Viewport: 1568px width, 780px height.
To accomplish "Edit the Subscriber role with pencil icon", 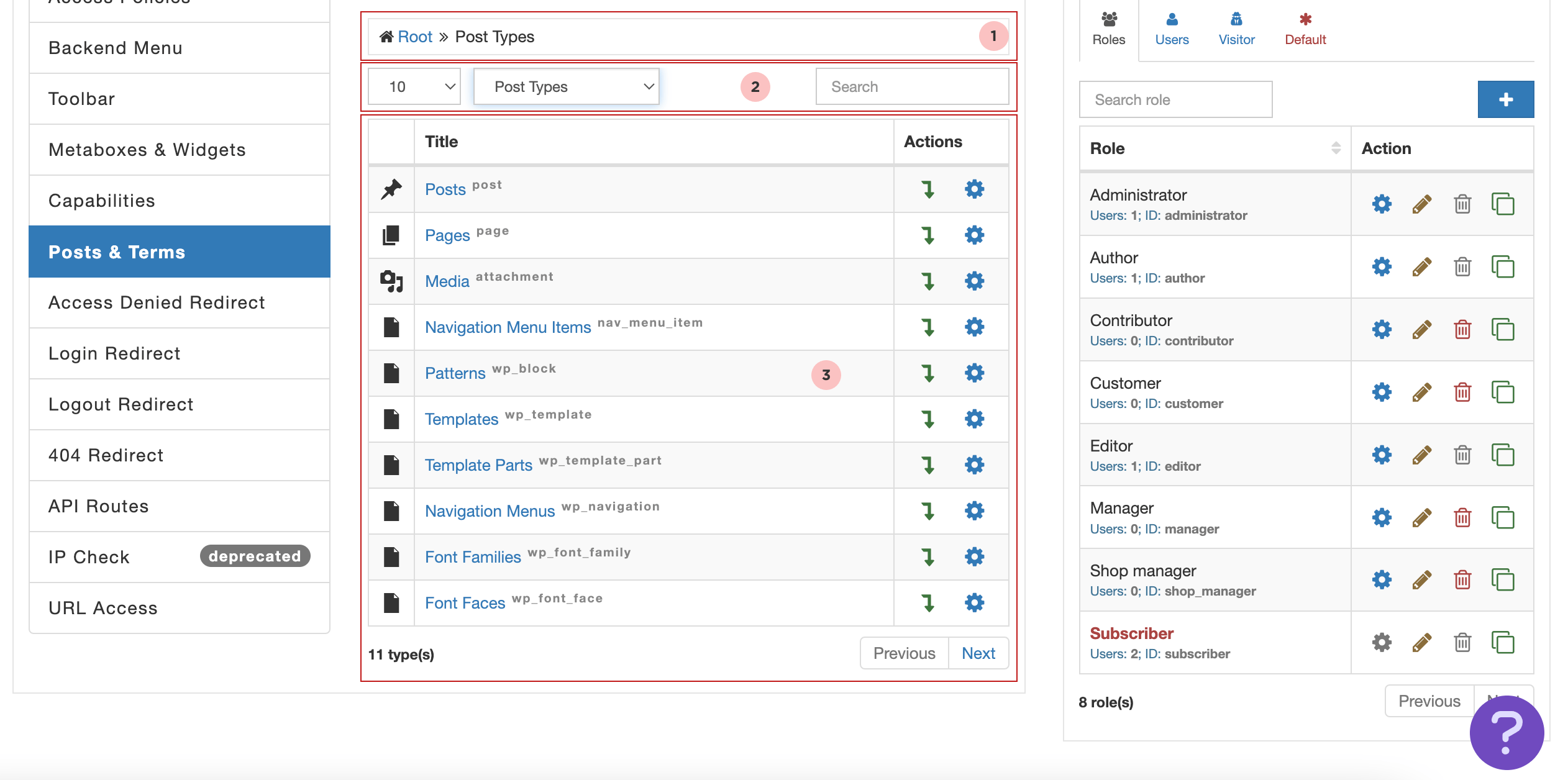I will (1422, 642).
